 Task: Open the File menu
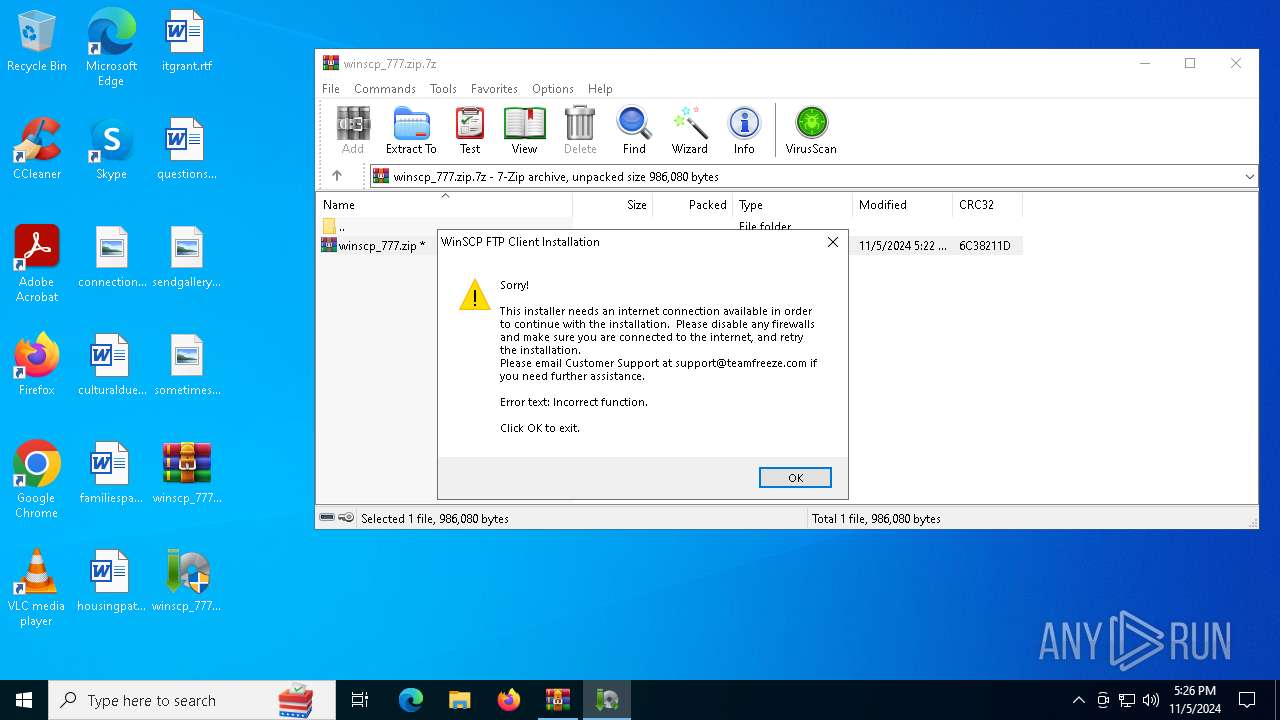pyautogui.click(x=331, y=89)
